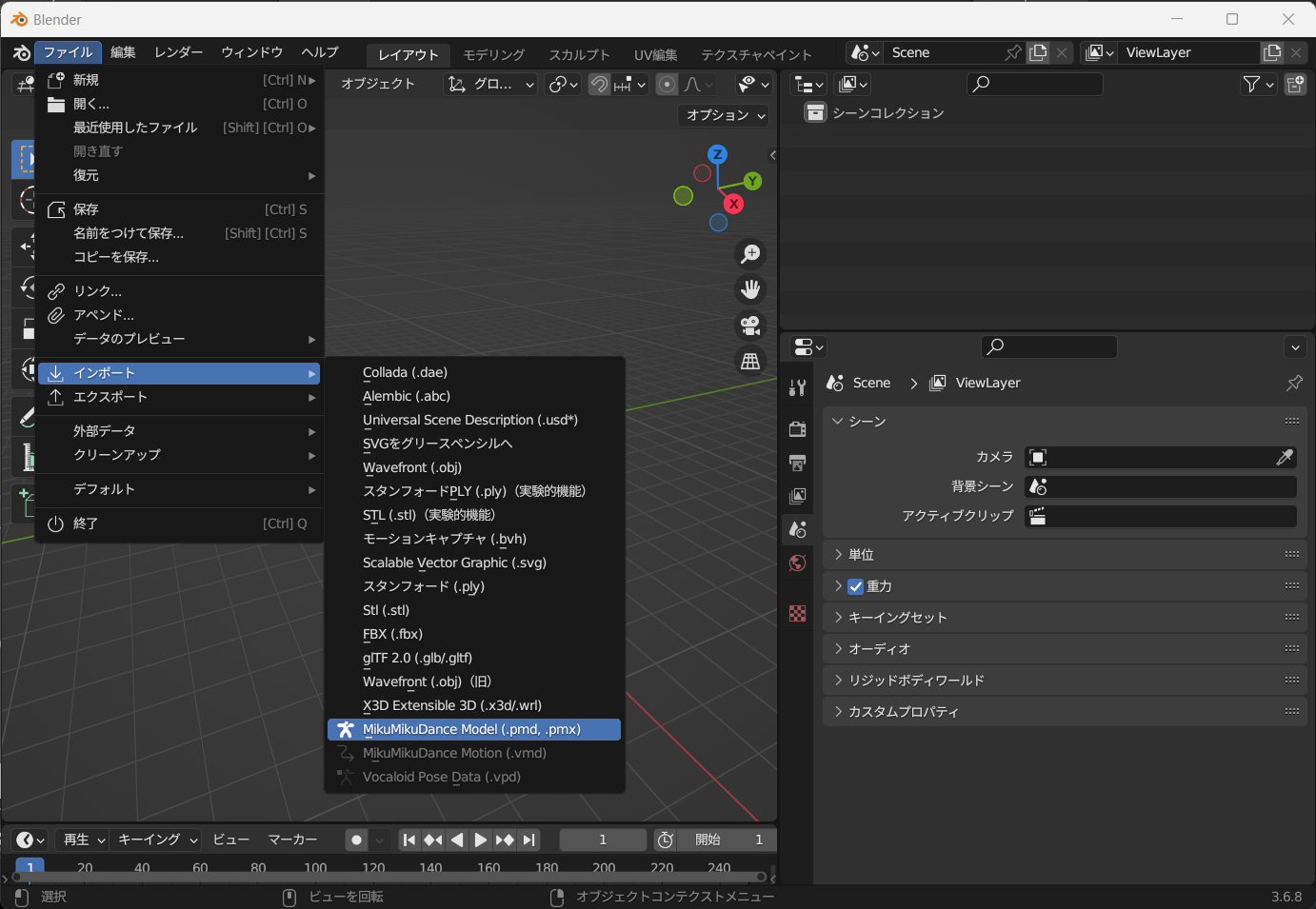Click the filter funnel icon in the Outliner

tap(1252, 84)
